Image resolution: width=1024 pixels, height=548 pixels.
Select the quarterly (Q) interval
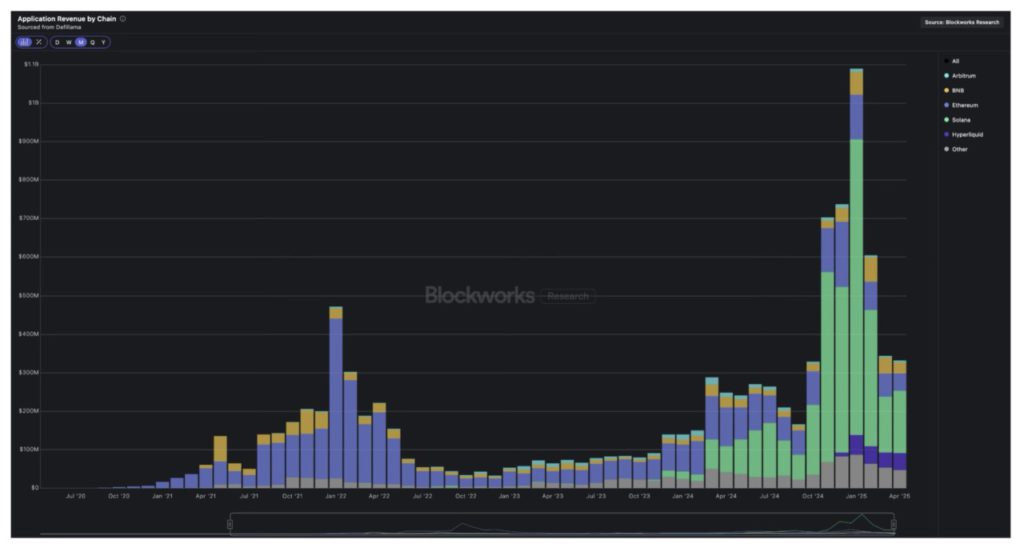92,42
